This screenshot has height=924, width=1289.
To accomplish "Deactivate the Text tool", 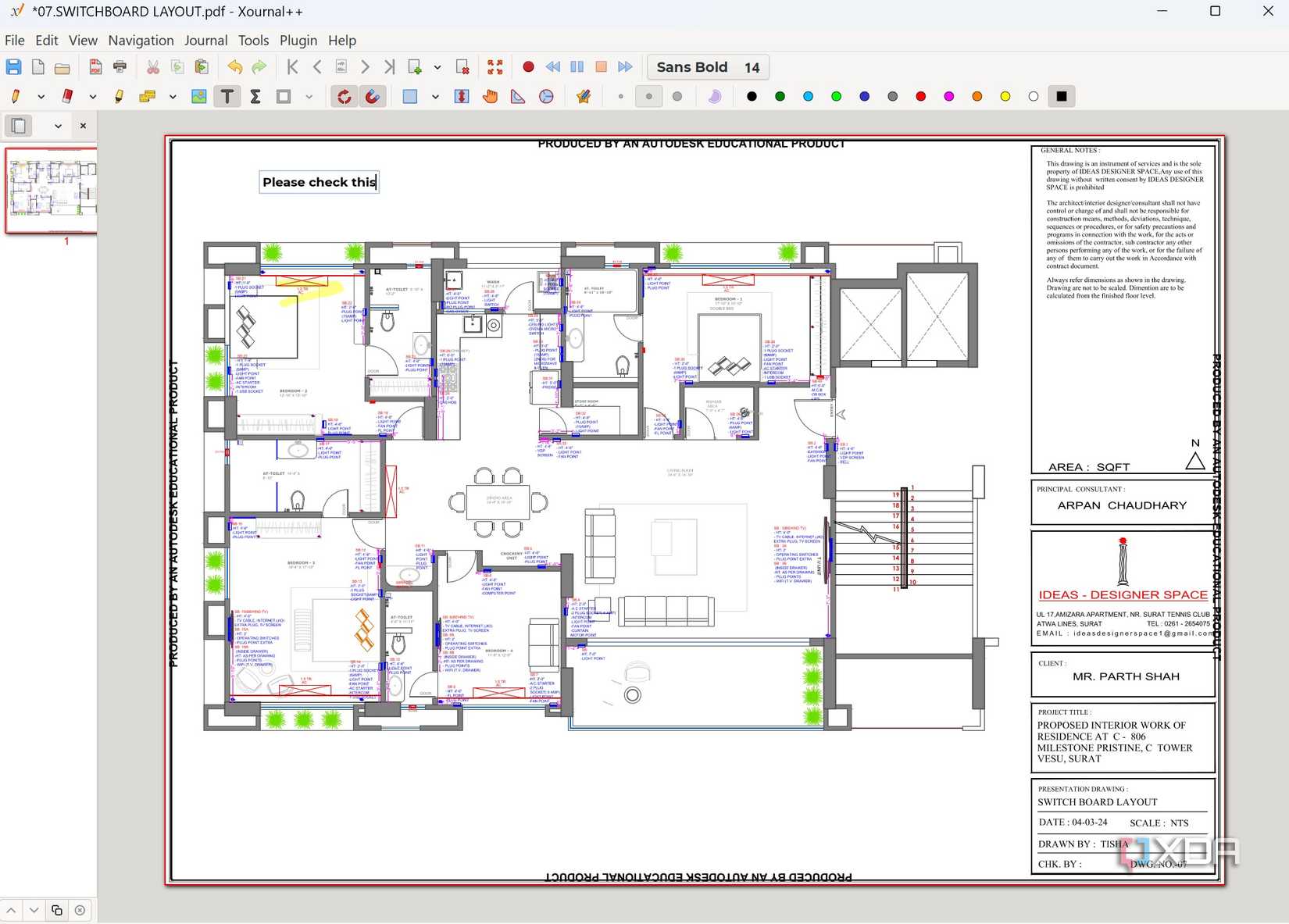I will pyautogui.click(x=227, y=96).
